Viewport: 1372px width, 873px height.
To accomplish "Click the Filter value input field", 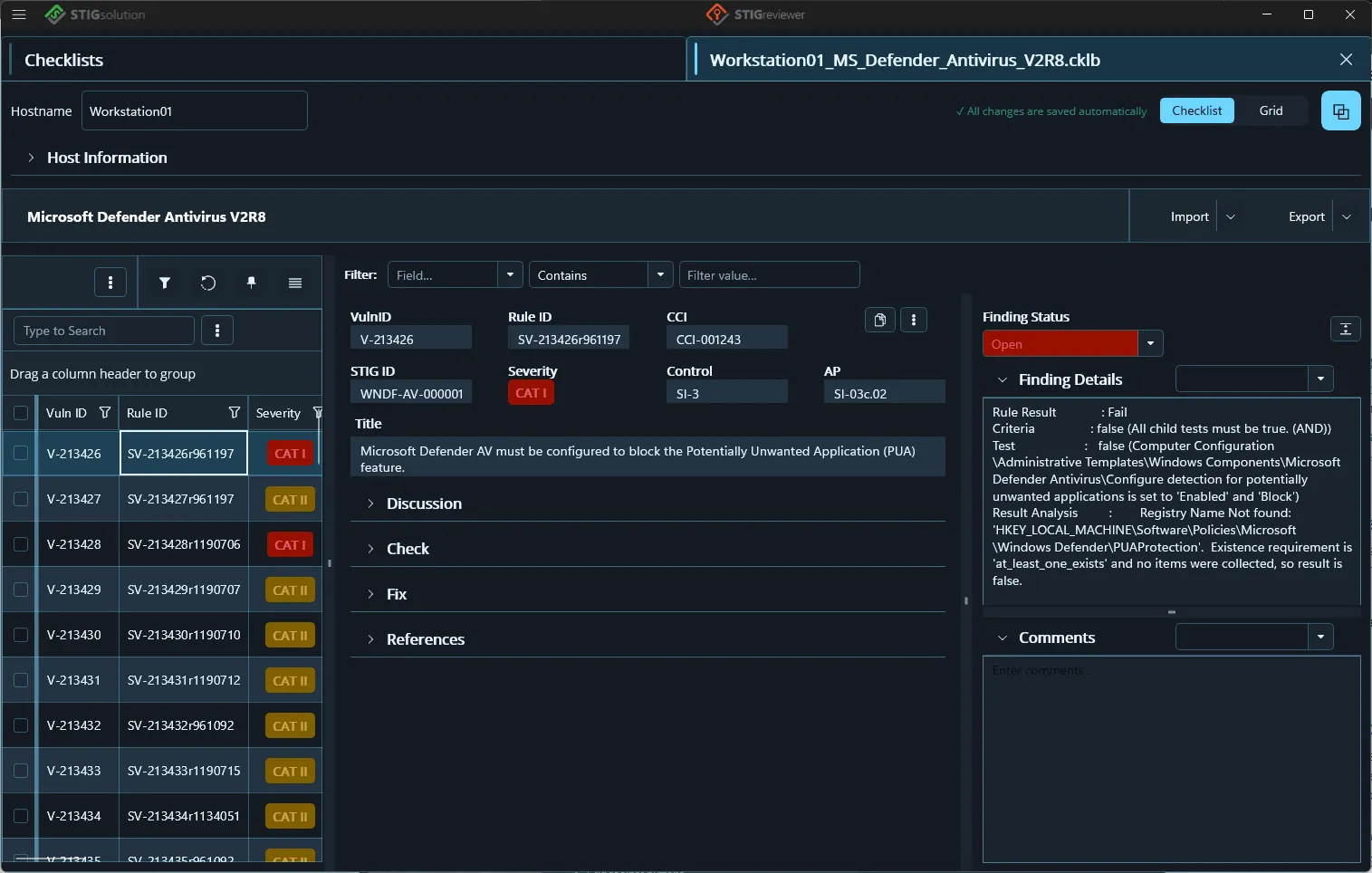I will (x=769, y=274).
